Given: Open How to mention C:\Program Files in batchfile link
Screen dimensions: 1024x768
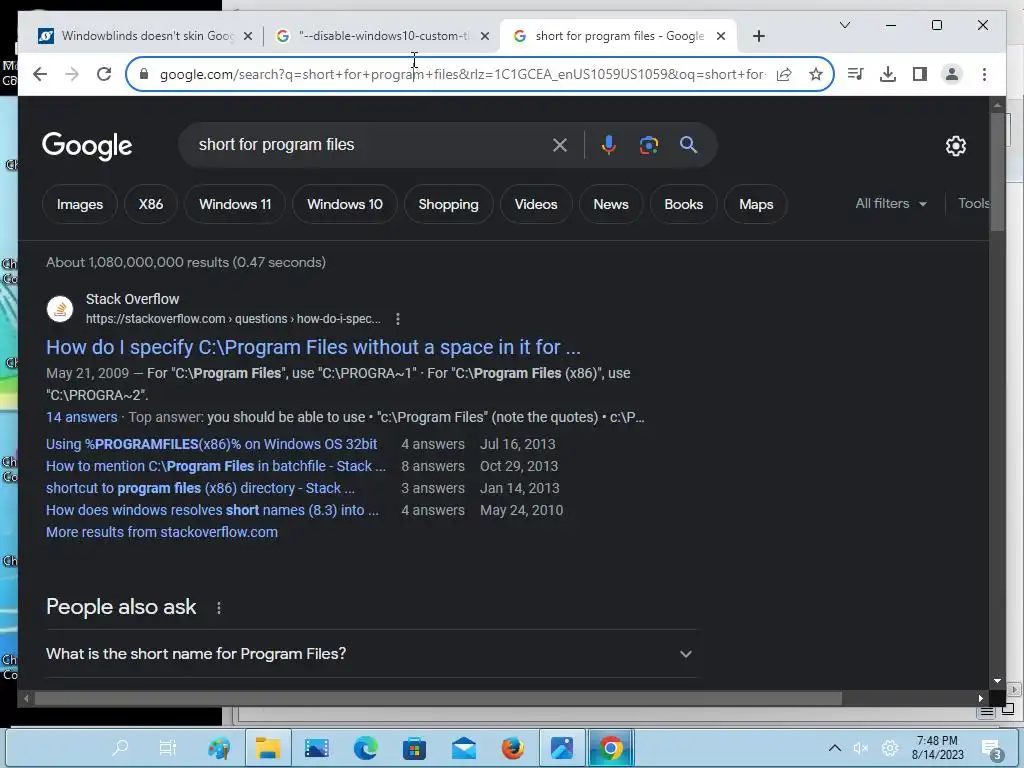Looking at the screenshot, I should [x=216, y=466].
